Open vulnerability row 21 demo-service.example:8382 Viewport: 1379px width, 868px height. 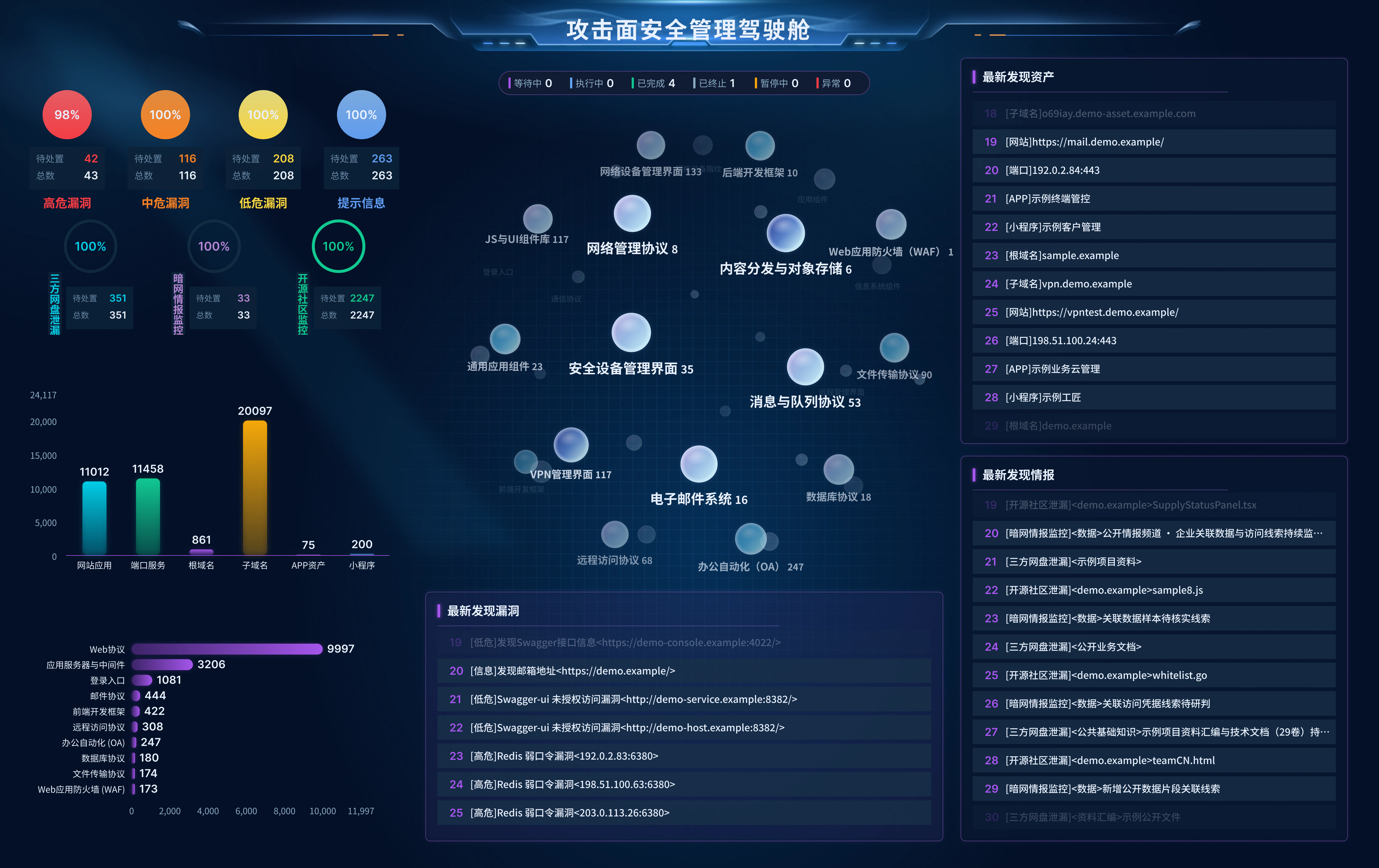[684, 699]
